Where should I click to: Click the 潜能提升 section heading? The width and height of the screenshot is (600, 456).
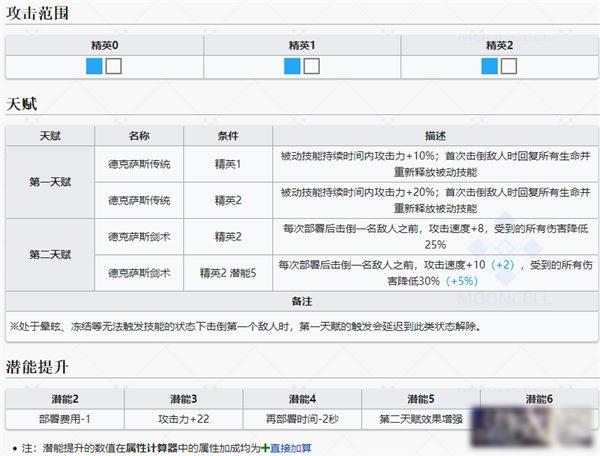[37, 367]
